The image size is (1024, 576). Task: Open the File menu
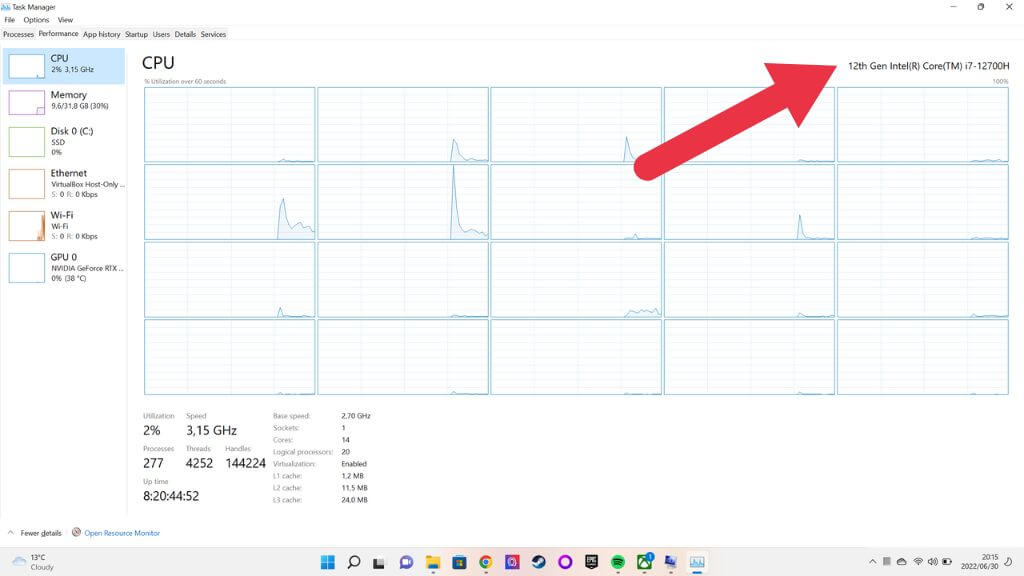(x=9, y=20)
